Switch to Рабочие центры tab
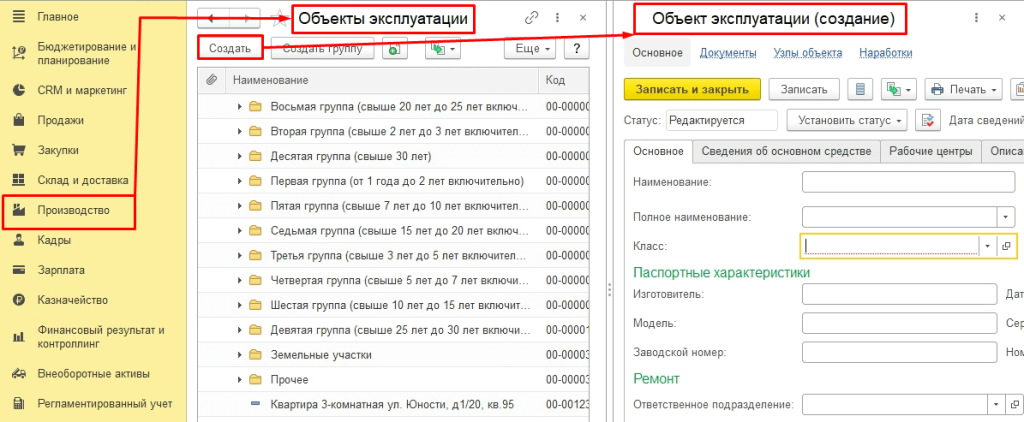 pos(931,151)
